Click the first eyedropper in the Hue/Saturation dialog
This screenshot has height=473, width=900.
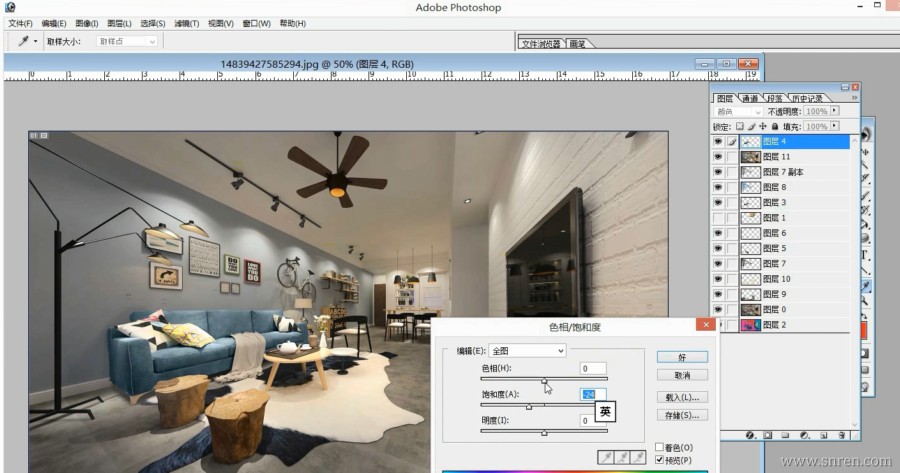[x=606, y=457]
